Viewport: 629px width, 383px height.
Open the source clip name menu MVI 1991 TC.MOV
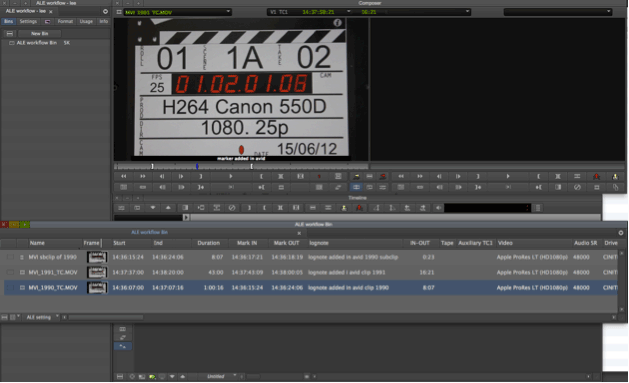click(x=177, y=12)
